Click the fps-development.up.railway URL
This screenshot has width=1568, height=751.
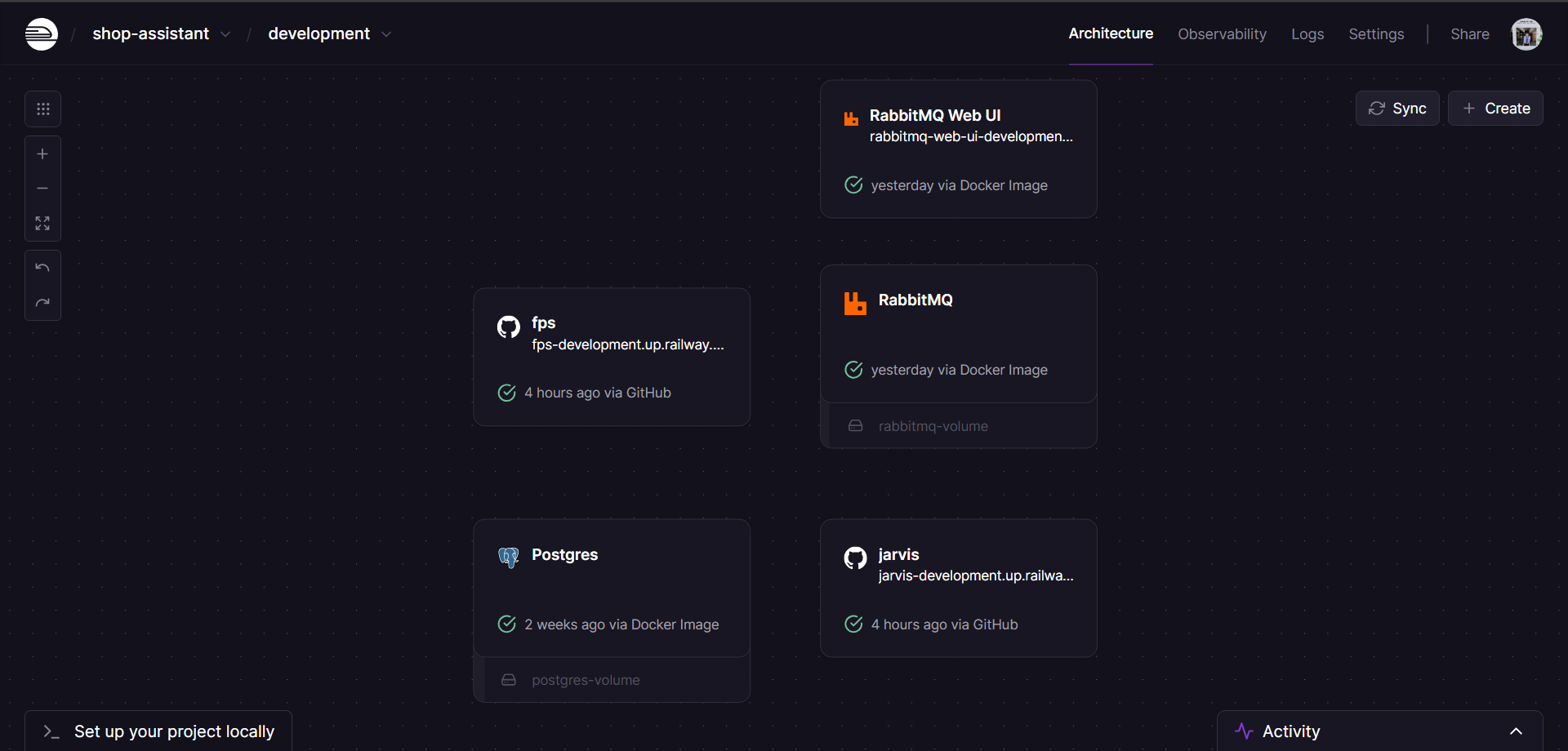(x=627, y=344)
